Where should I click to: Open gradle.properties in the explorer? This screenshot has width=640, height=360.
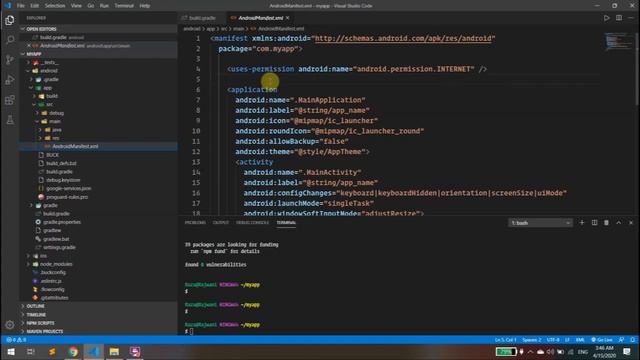click(98, 222)
